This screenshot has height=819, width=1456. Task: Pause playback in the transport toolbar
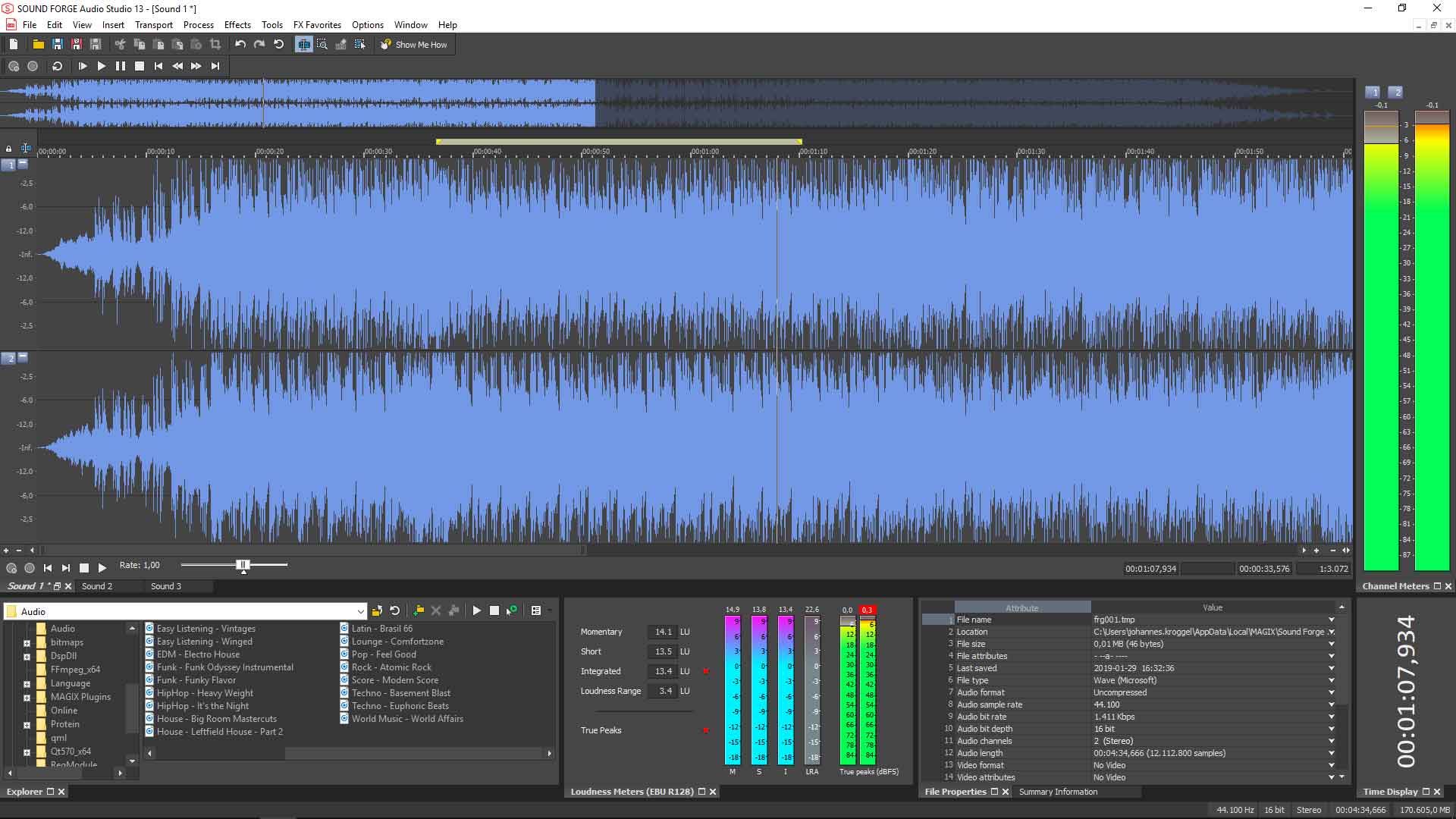(121, 66)
